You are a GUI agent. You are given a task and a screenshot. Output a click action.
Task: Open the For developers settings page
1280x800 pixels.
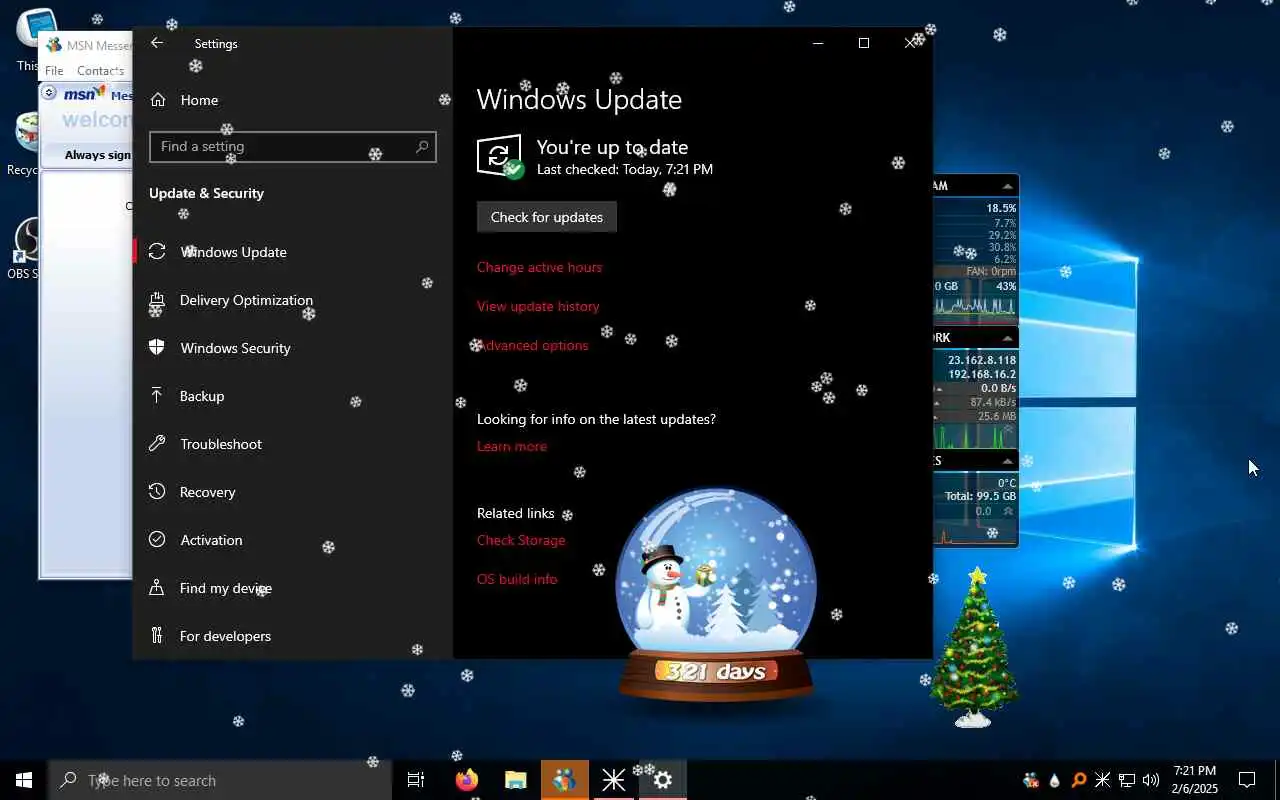tap(292, 636)
